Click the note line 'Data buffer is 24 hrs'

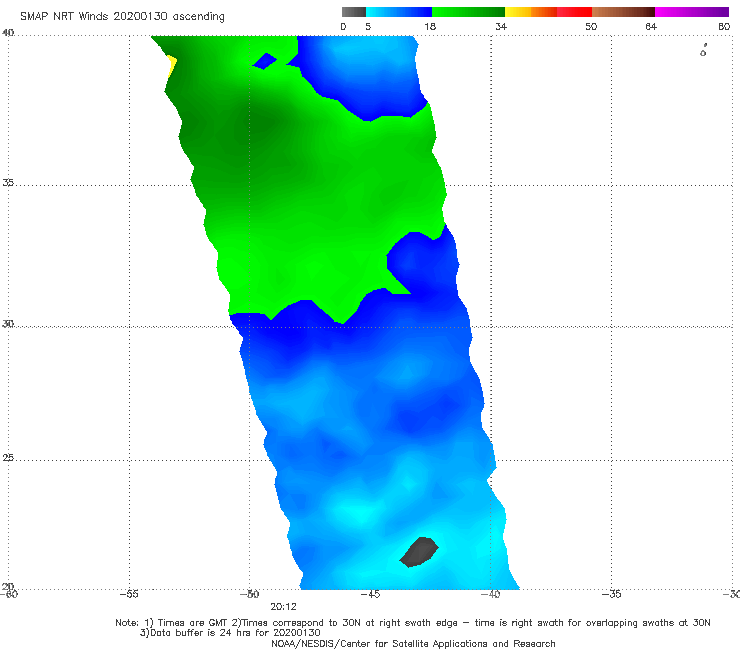click(230, 633)
